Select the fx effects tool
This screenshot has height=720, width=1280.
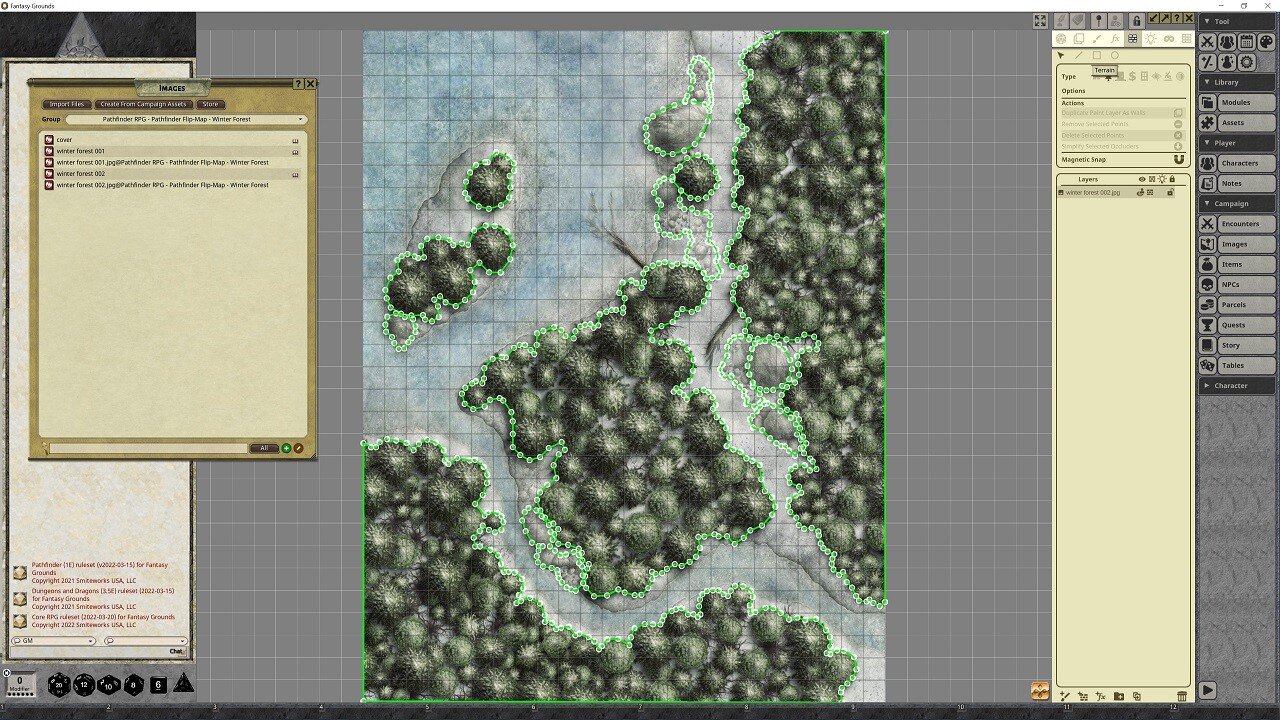1115,38
